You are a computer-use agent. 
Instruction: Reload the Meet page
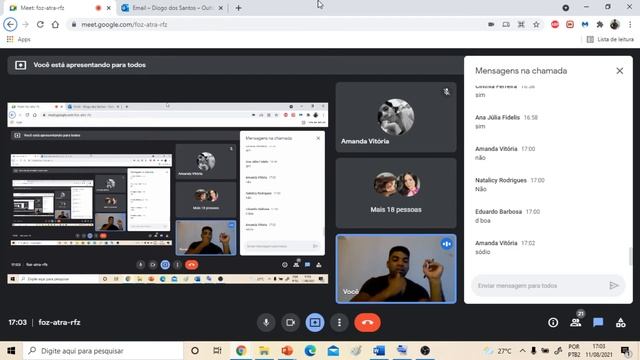point(40,24)
